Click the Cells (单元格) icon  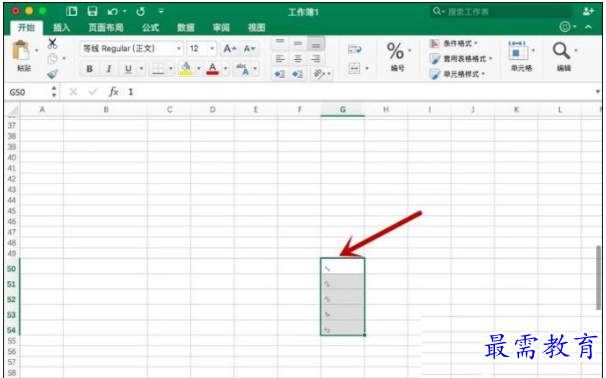click(517, 51)
